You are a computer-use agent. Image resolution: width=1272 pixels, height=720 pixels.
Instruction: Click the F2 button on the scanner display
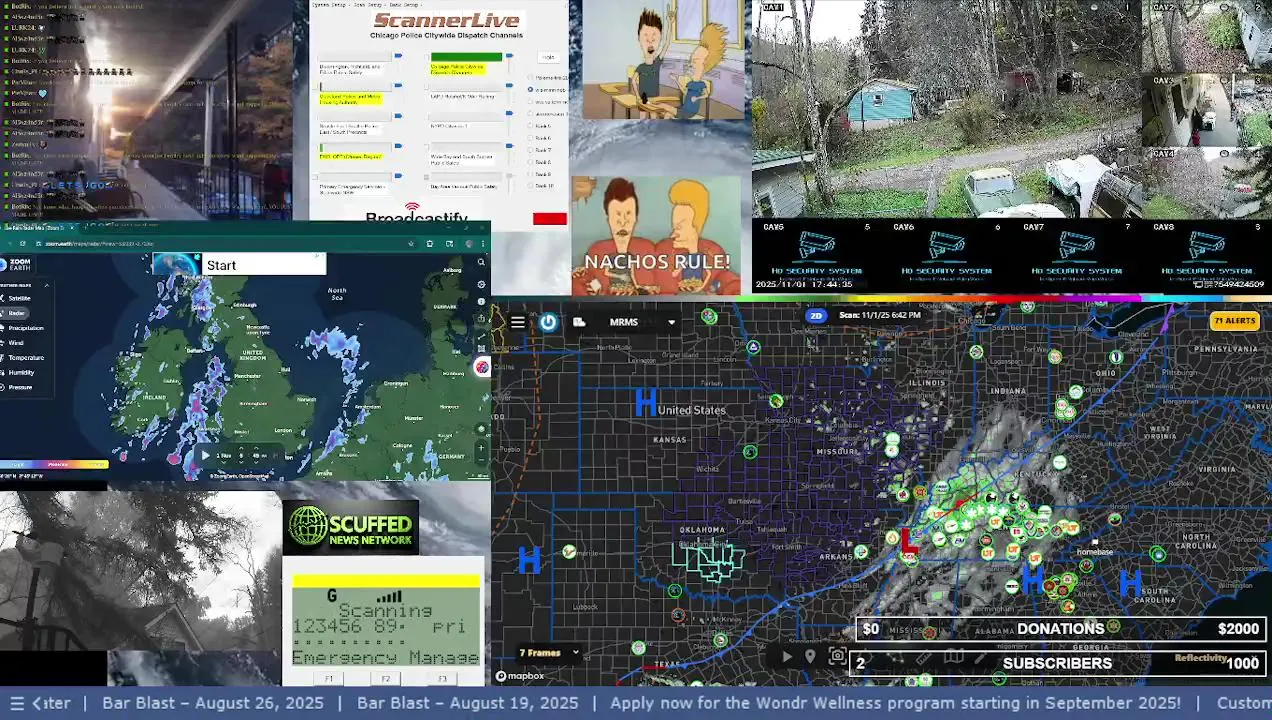[386, 679]
